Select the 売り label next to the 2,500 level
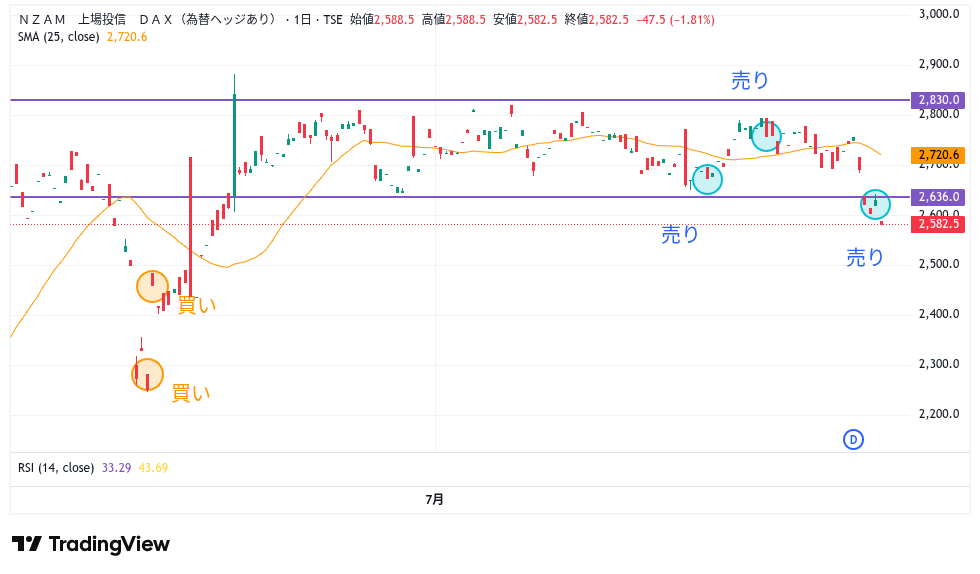980x574 pixels. click(x=865, y=258)
